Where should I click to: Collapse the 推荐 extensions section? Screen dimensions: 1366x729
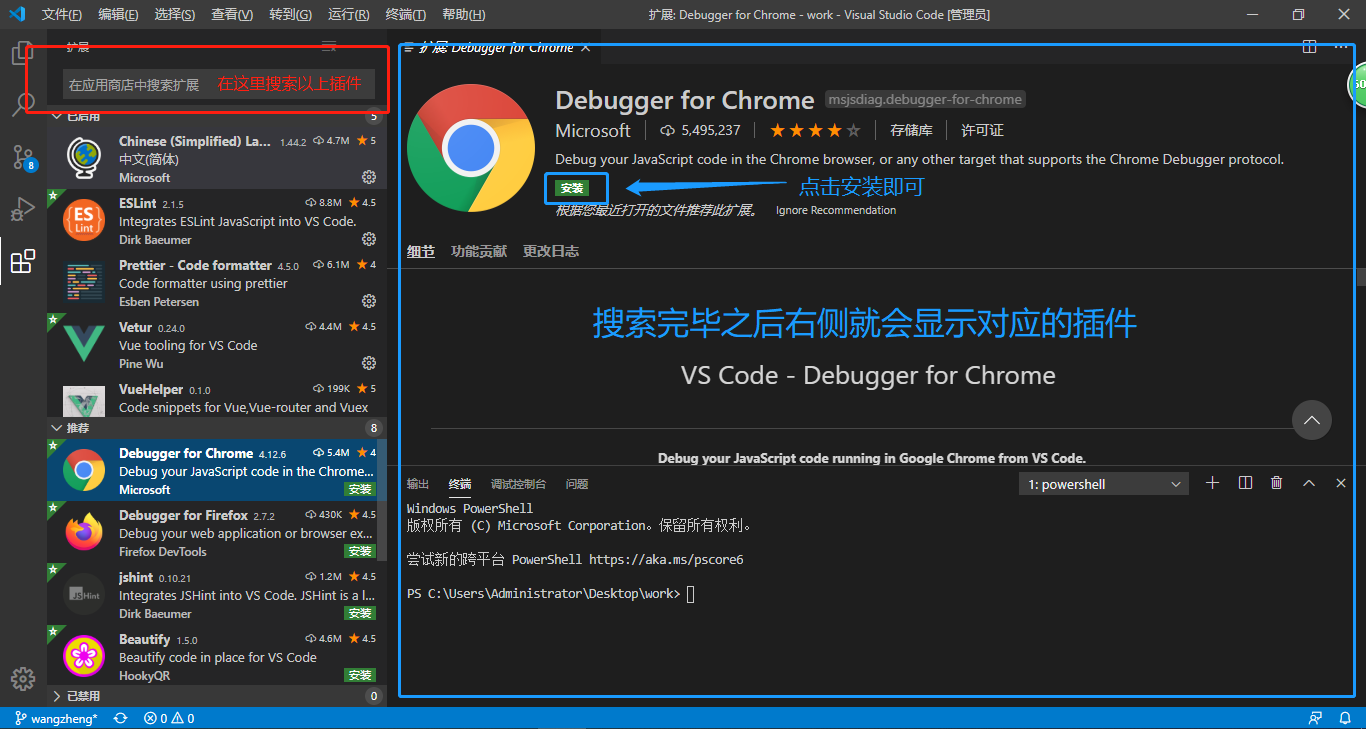pos(57,428)
